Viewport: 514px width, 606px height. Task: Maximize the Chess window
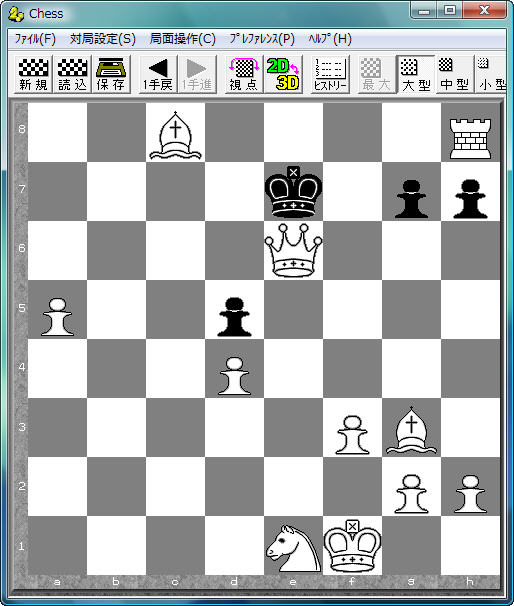click(449, 10)
